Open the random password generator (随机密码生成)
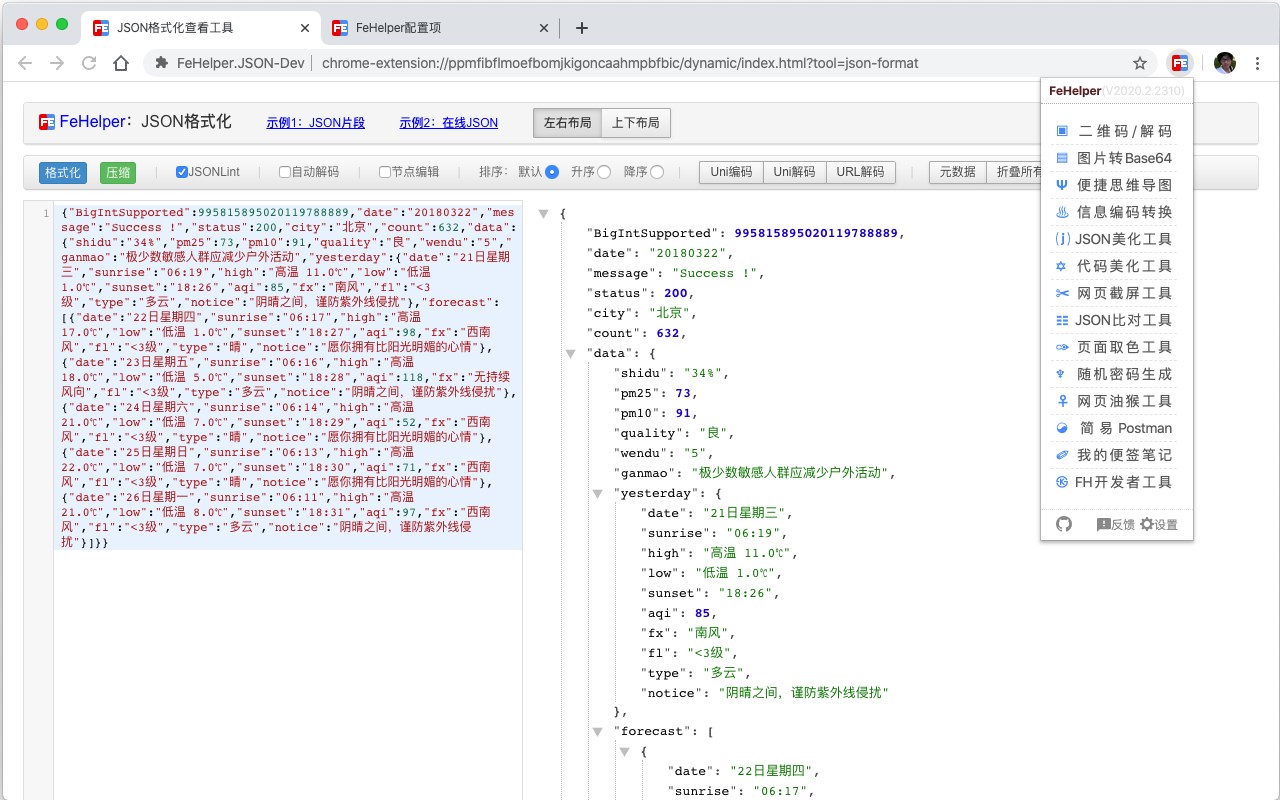This screenshot has height=800, width=1280. (x=1115, y=374)
